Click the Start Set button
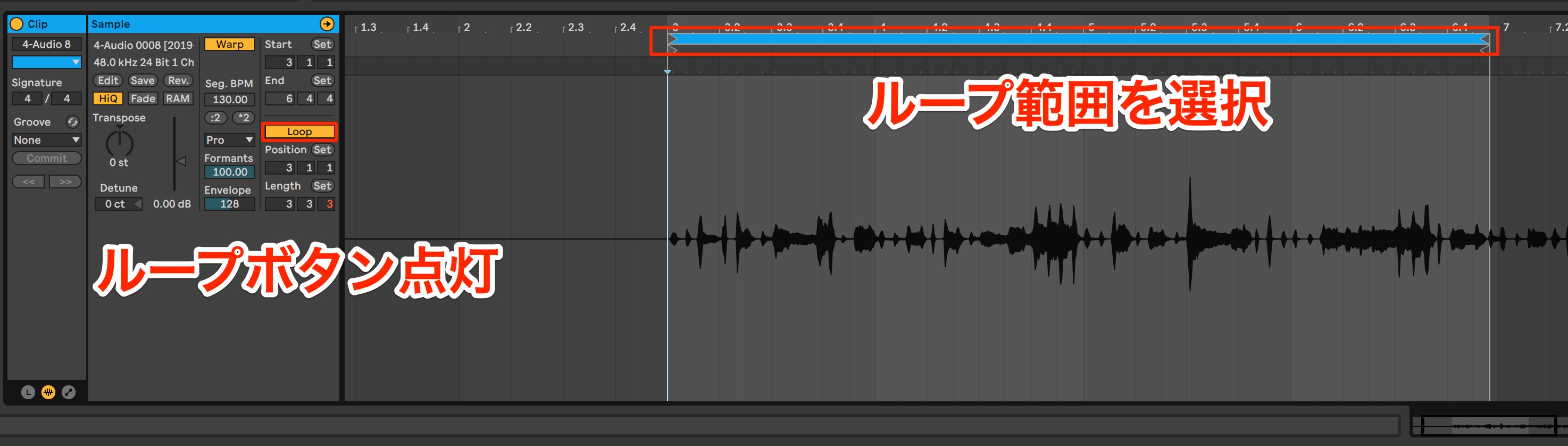The image size is (1568, 446). pyautogui.click(x=322, y=44)
